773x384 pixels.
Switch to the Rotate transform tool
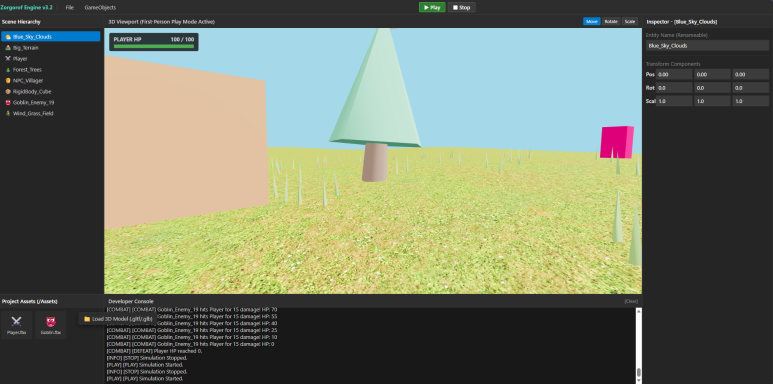pyautogui.click(x=611, y=22)
